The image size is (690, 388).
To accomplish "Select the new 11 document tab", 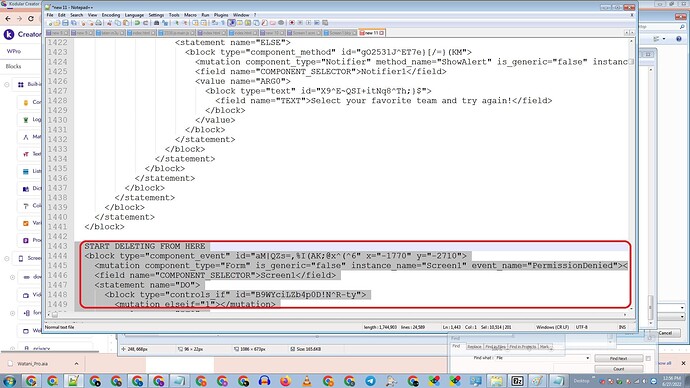I will point(372,33).
